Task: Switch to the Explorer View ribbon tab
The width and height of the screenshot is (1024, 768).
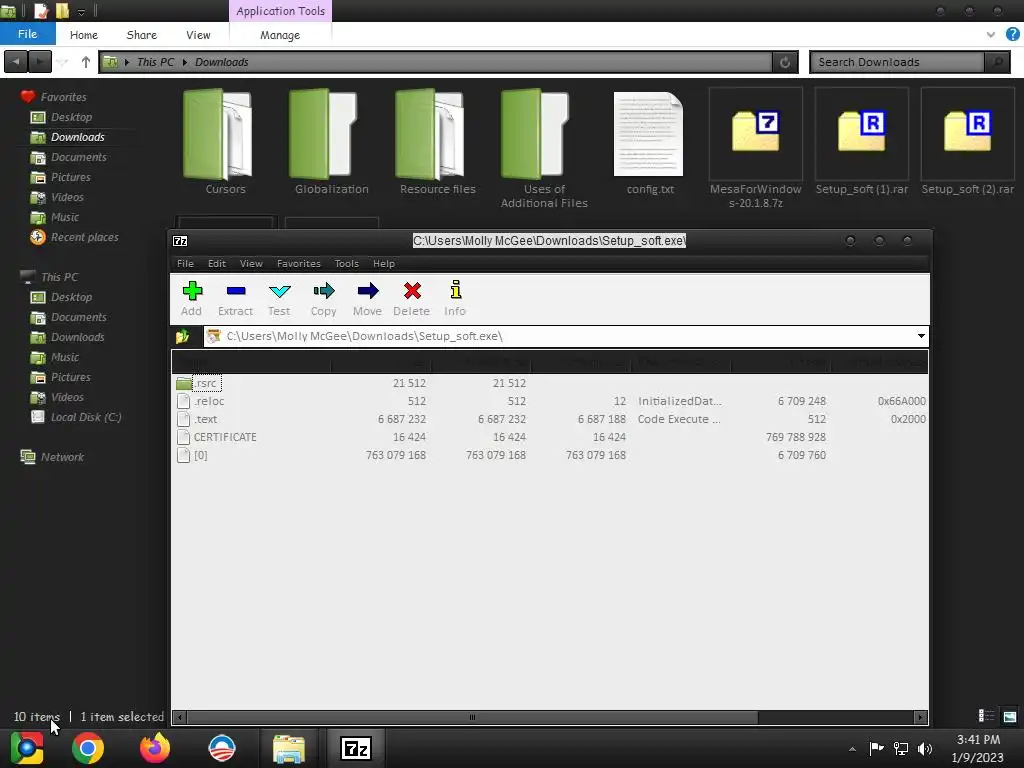Action: click(x=198, y=35)
